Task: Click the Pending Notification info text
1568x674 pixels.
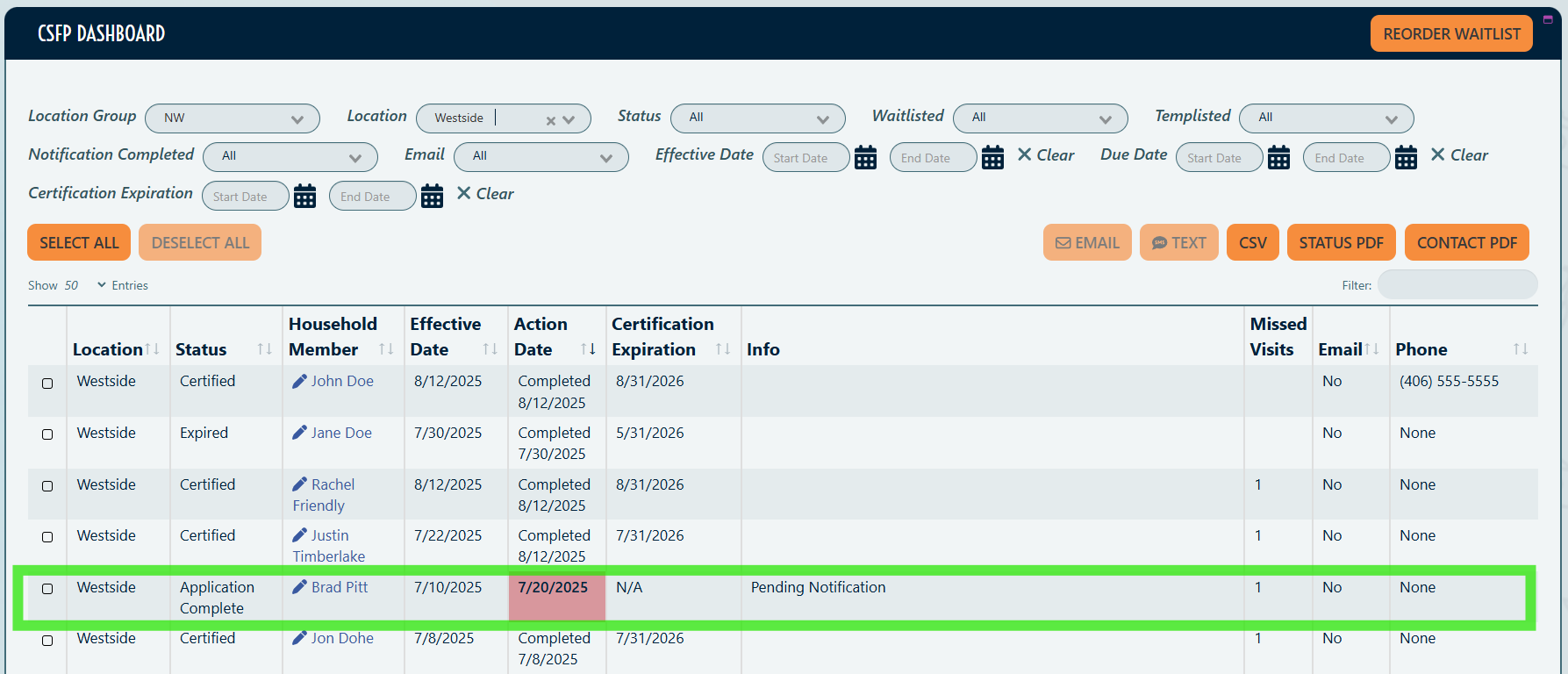Action: coord(818,587)
